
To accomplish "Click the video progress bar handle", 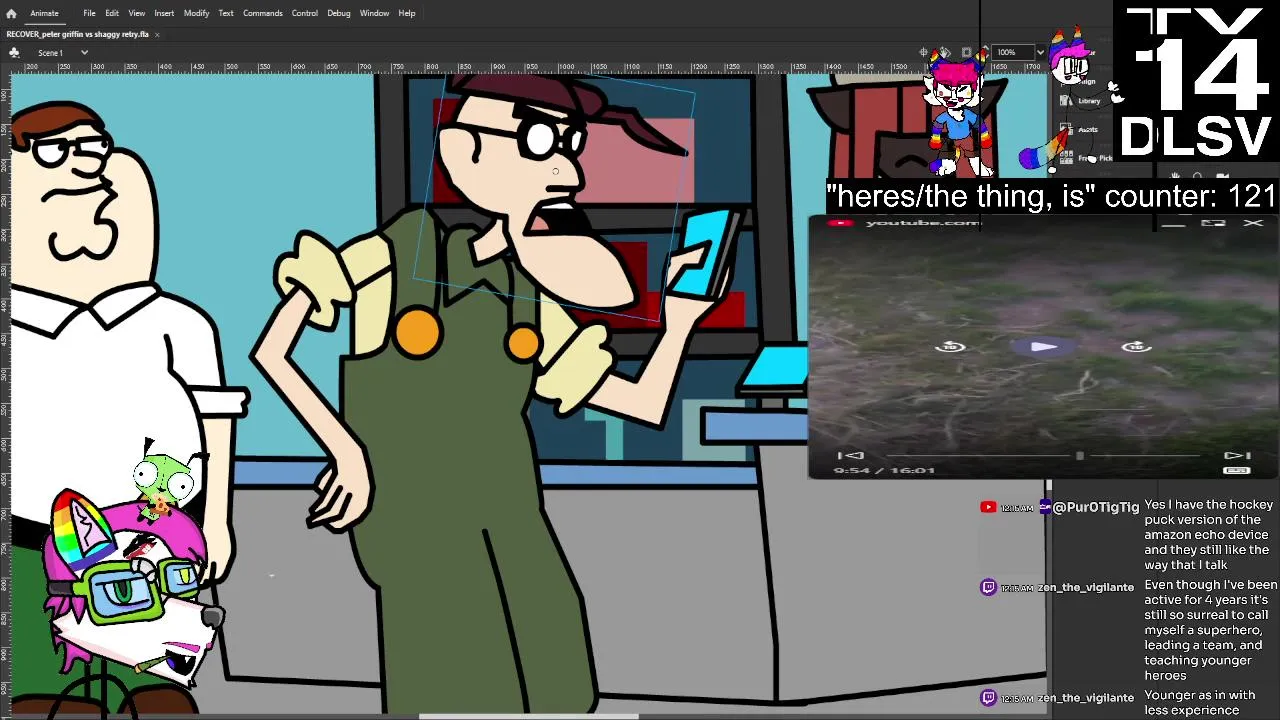I will (x=1079, y=456).
